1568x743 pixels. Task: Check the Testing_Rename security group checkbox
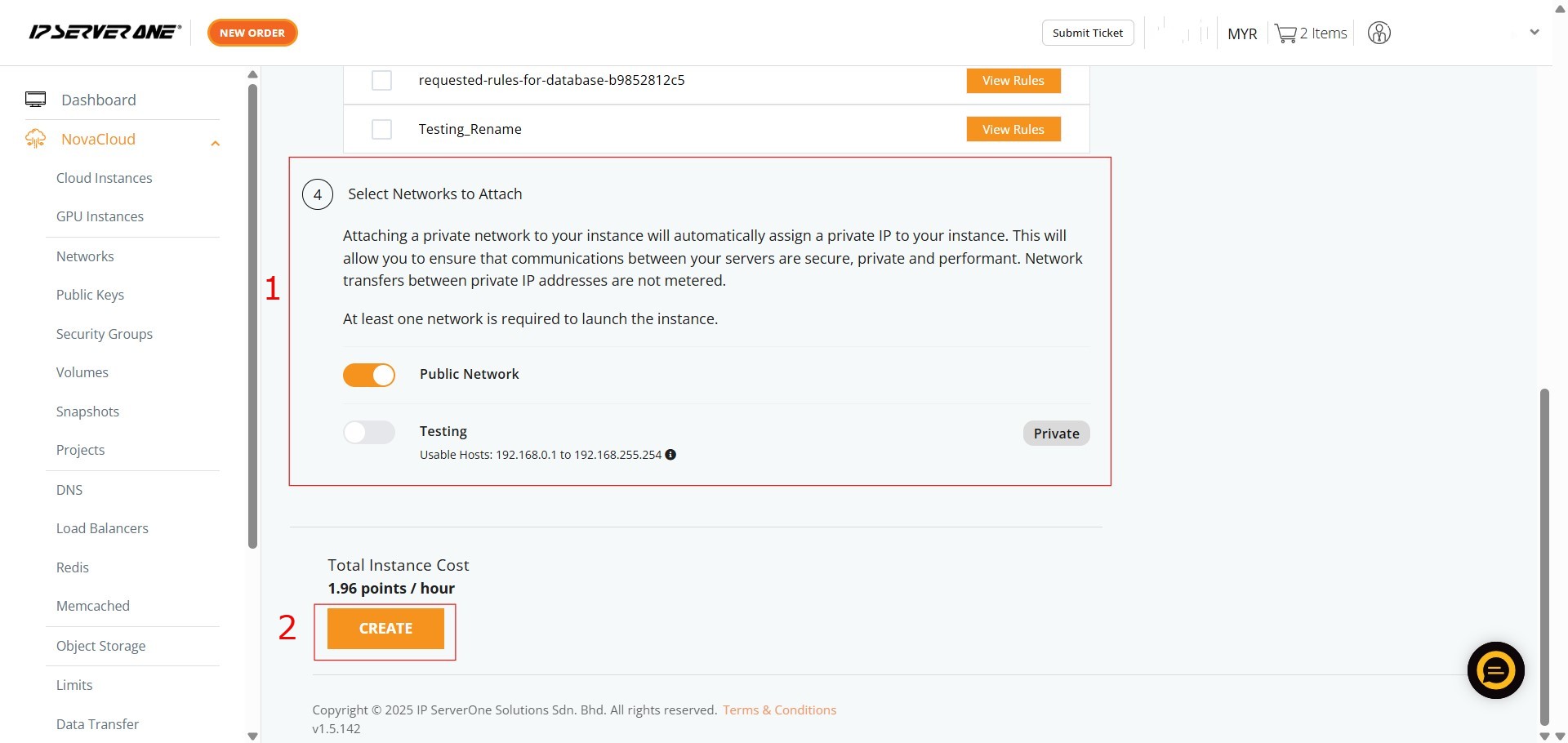(x=381, y=129)
